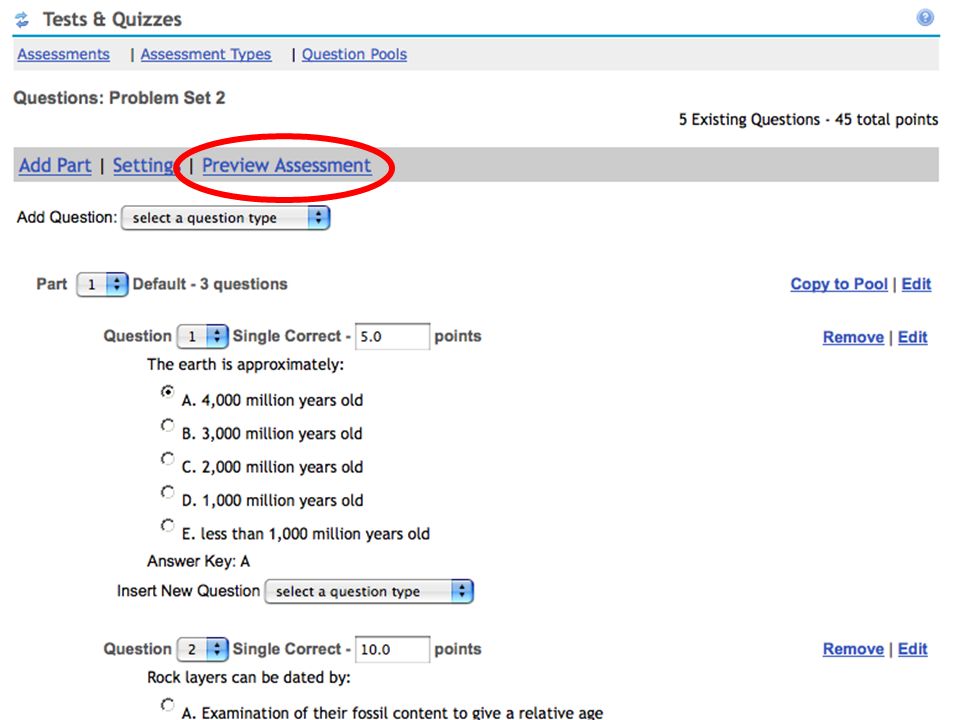This screenshot has width=960, height=720.
Task: Click the 'Questions: Problem Set 2' heading
Action: (119, 98)
